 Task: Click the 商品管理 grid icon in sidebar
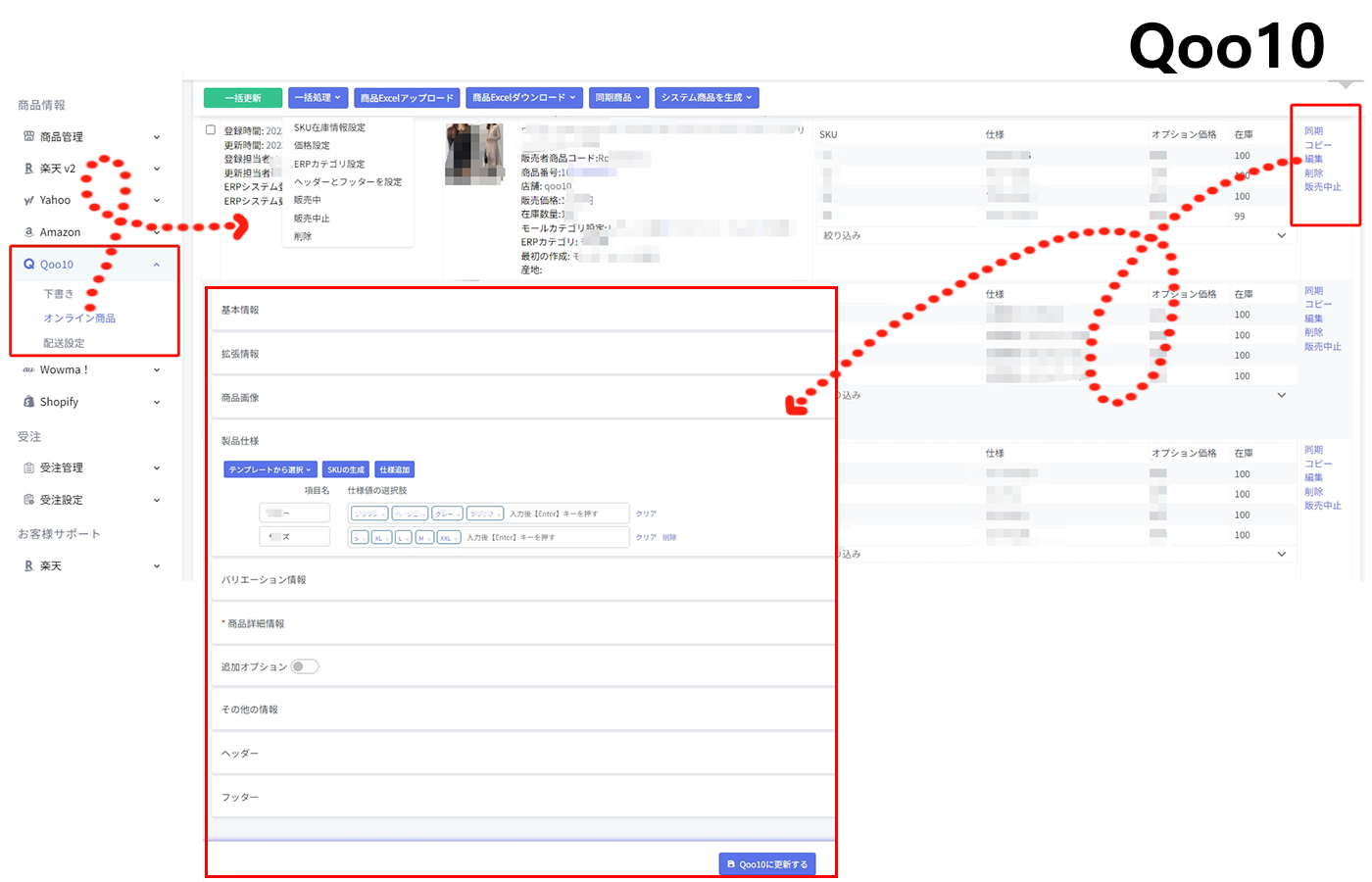[28, 136]
